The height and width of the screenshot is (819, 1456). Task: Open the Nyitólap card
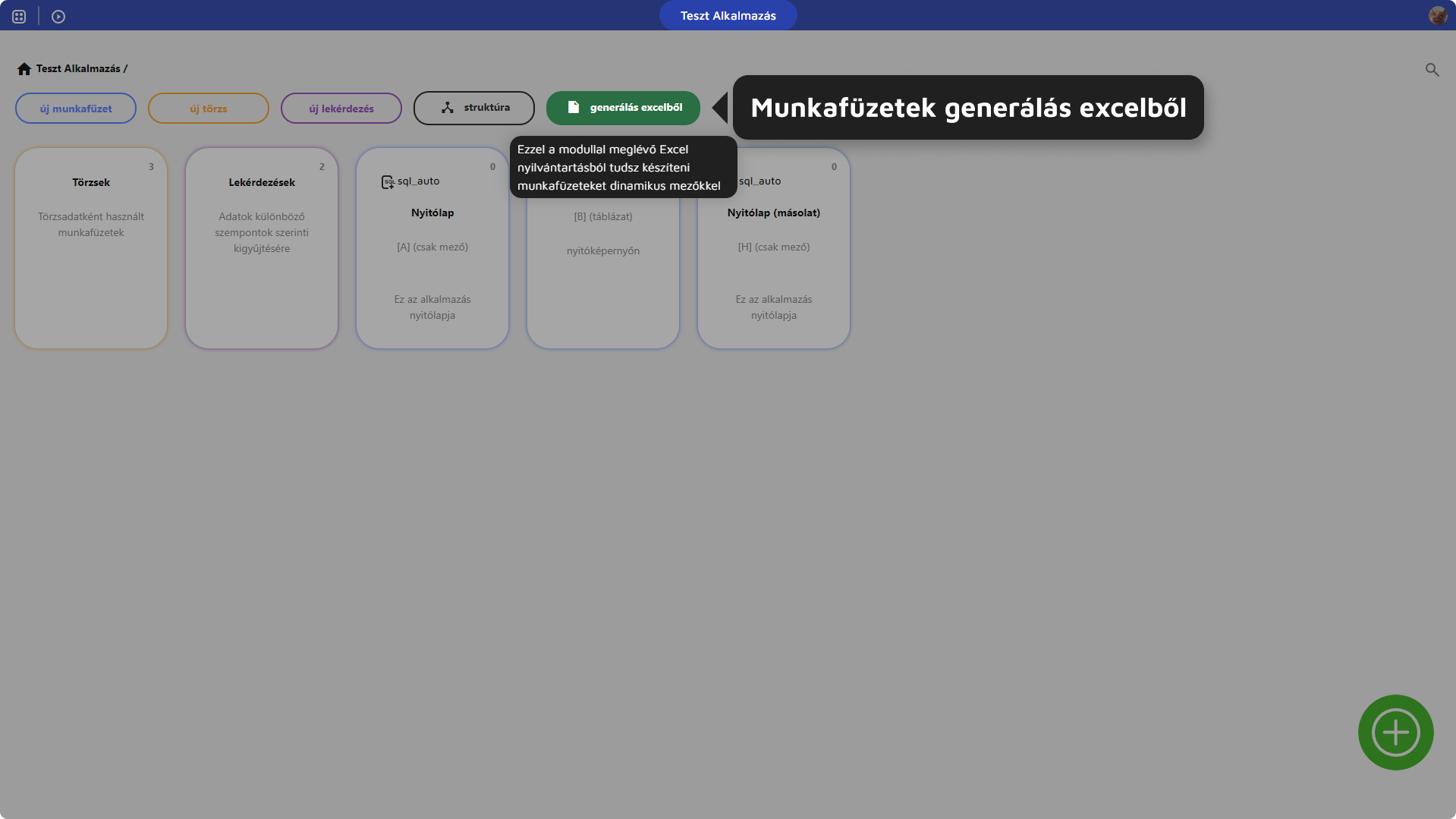(x=432, y=248)
